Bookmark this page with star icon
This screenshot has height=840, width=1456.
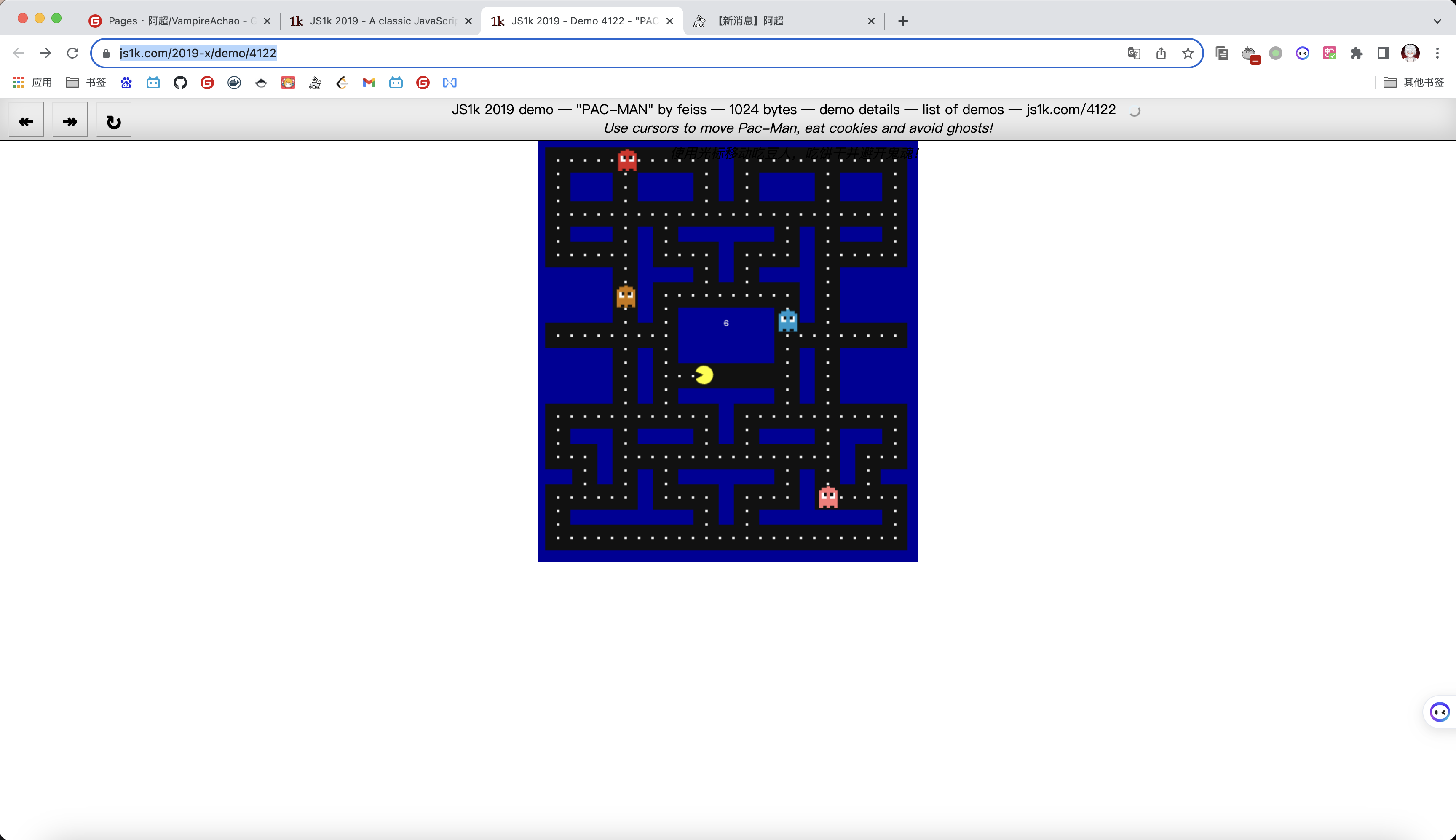tap(1188, 53)
